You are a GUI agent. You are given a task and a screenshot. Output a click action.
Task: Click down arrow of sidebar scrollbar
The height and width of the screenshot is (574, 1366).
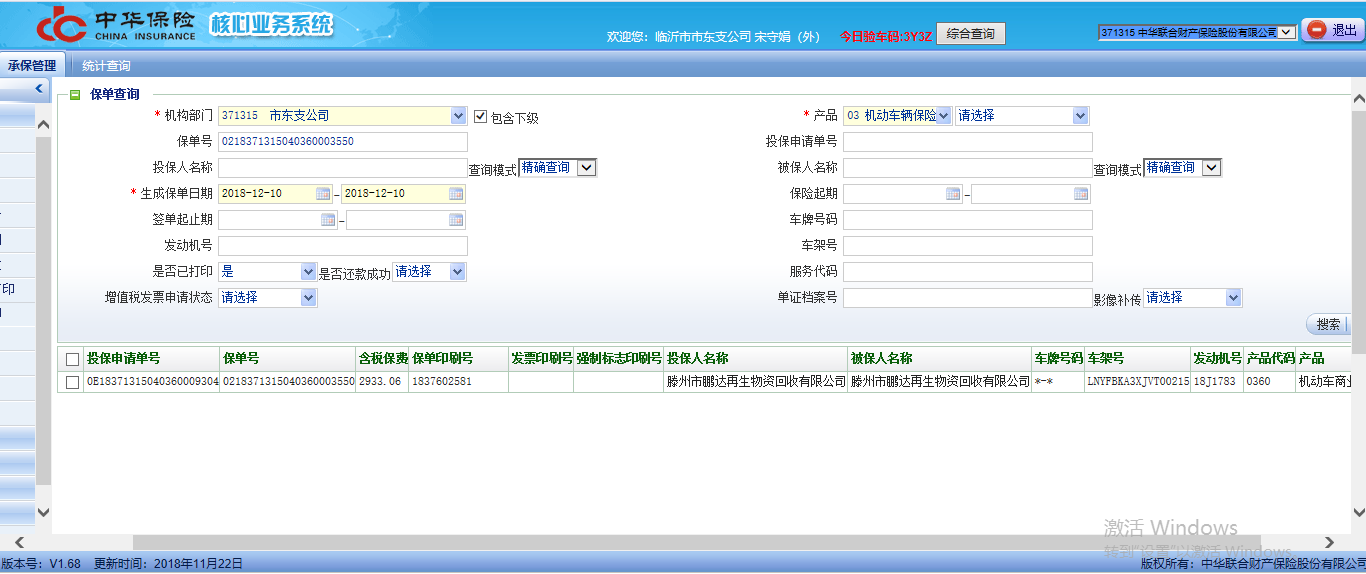tap(43, 512)
